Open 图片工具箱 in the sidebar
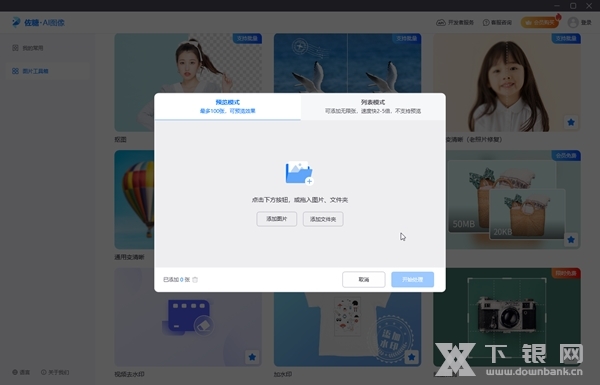This screenshot has width=600, height=385. click(x=47, y=71)
